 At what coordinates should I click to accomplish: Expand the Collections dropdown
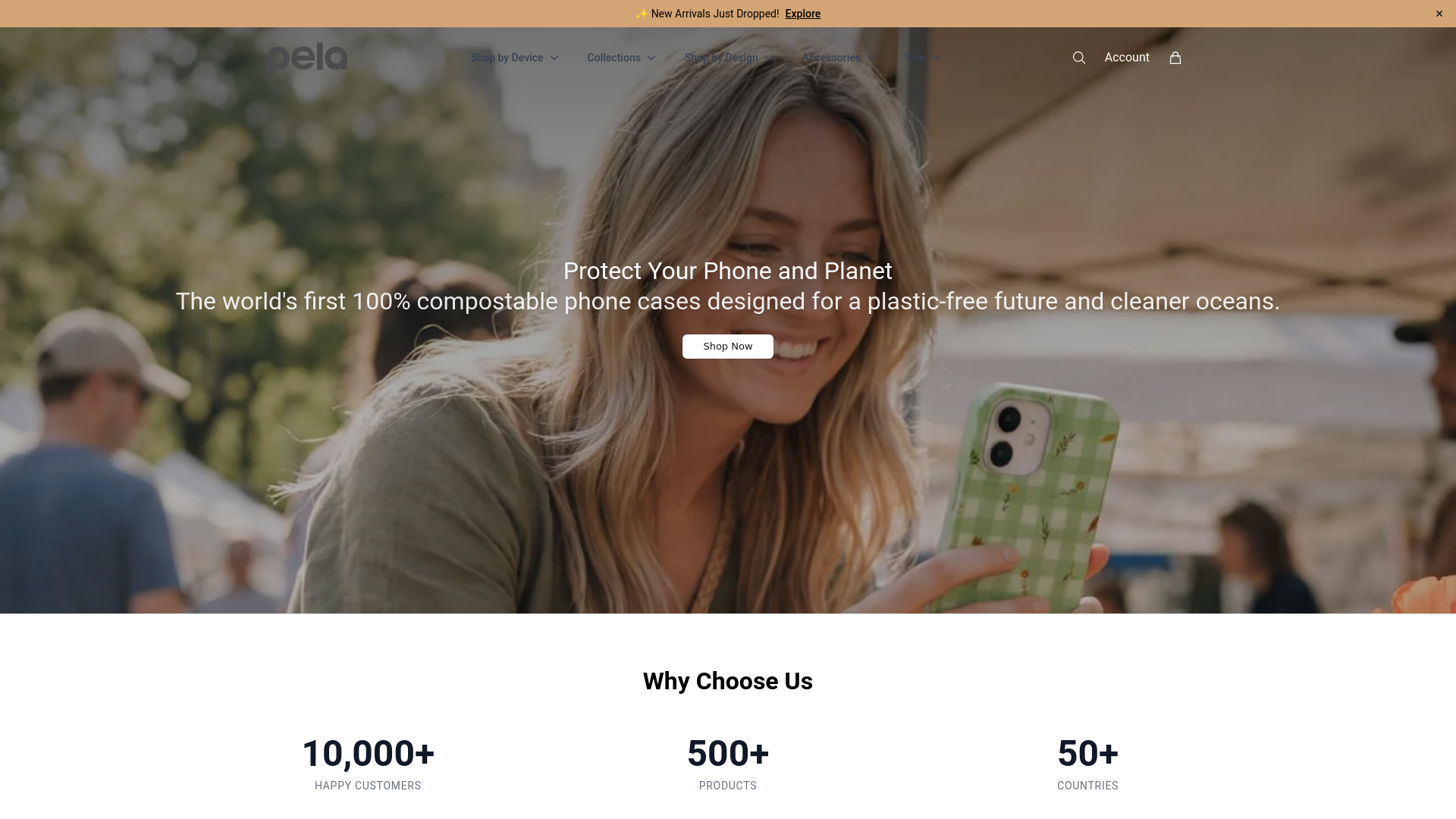[621, 58]
